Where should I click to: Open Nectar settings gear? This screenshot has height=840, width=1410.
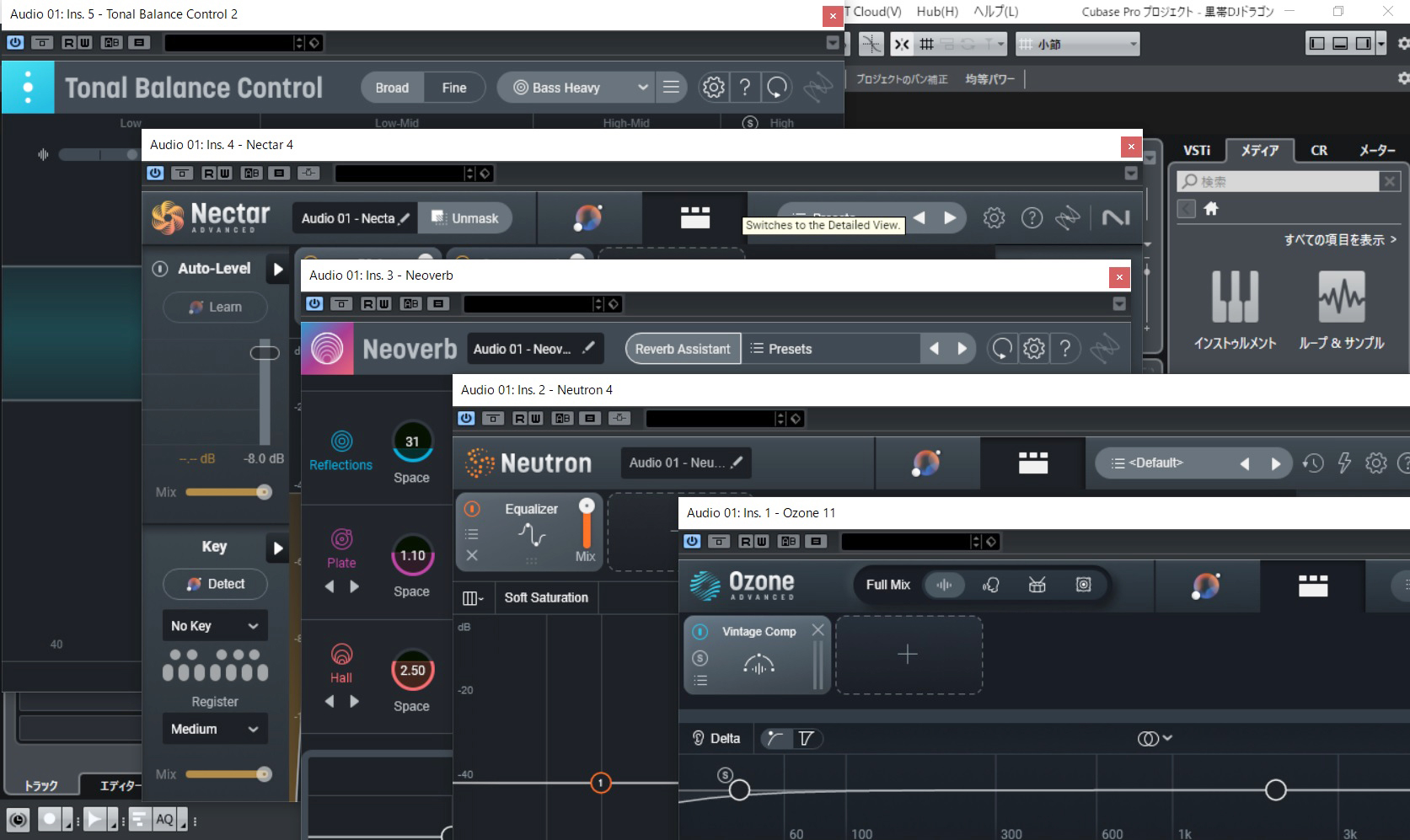(x=994, y=218)
